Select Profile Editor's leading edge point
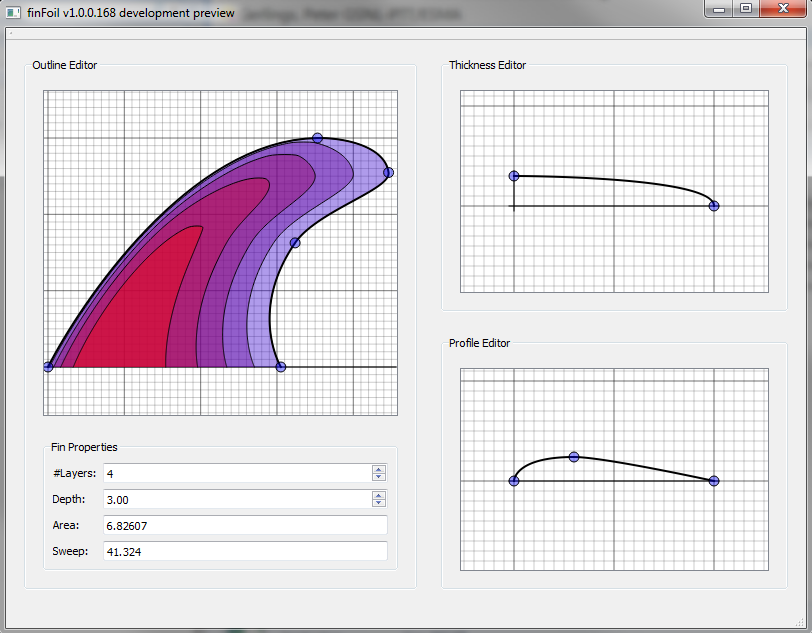 514,481
